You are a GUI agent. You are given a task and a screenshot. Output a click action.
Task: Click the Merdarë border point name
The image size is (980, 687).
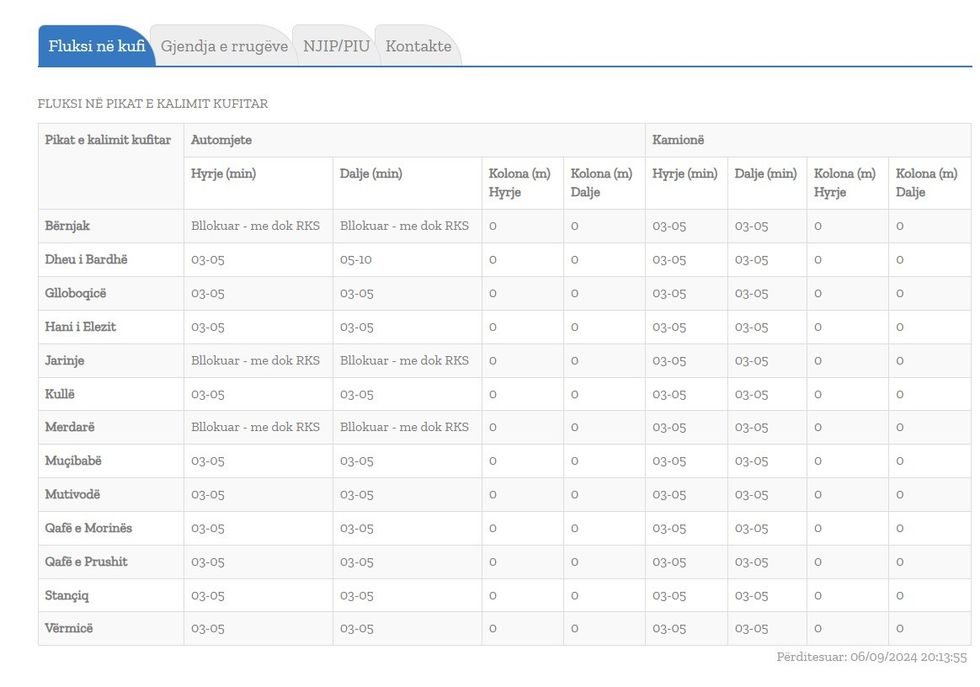[x=70, y=427]
